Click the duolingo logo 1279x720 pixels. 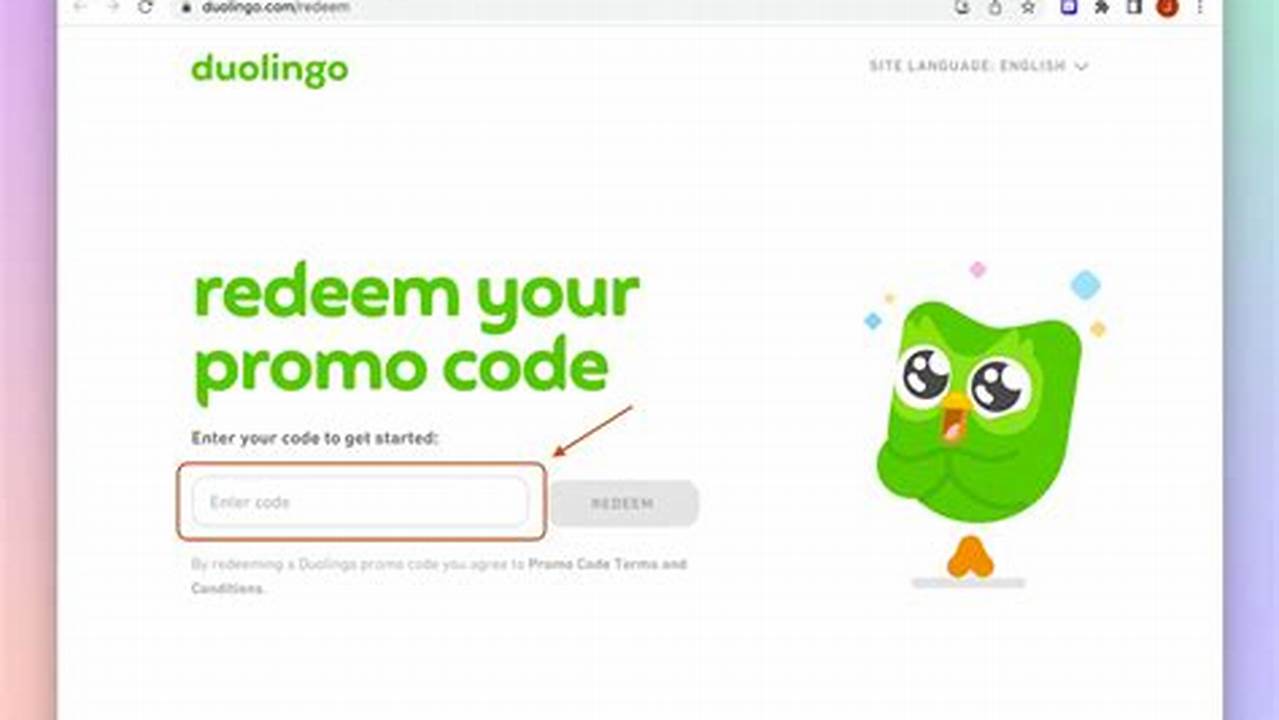click(x=270, y=70)
